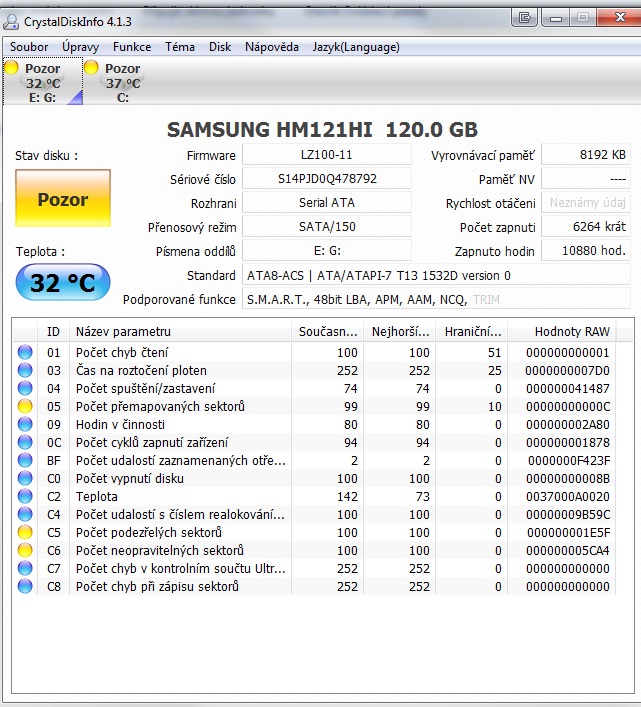Select row Počet přemapovaných sektorů

pos(315,406)
